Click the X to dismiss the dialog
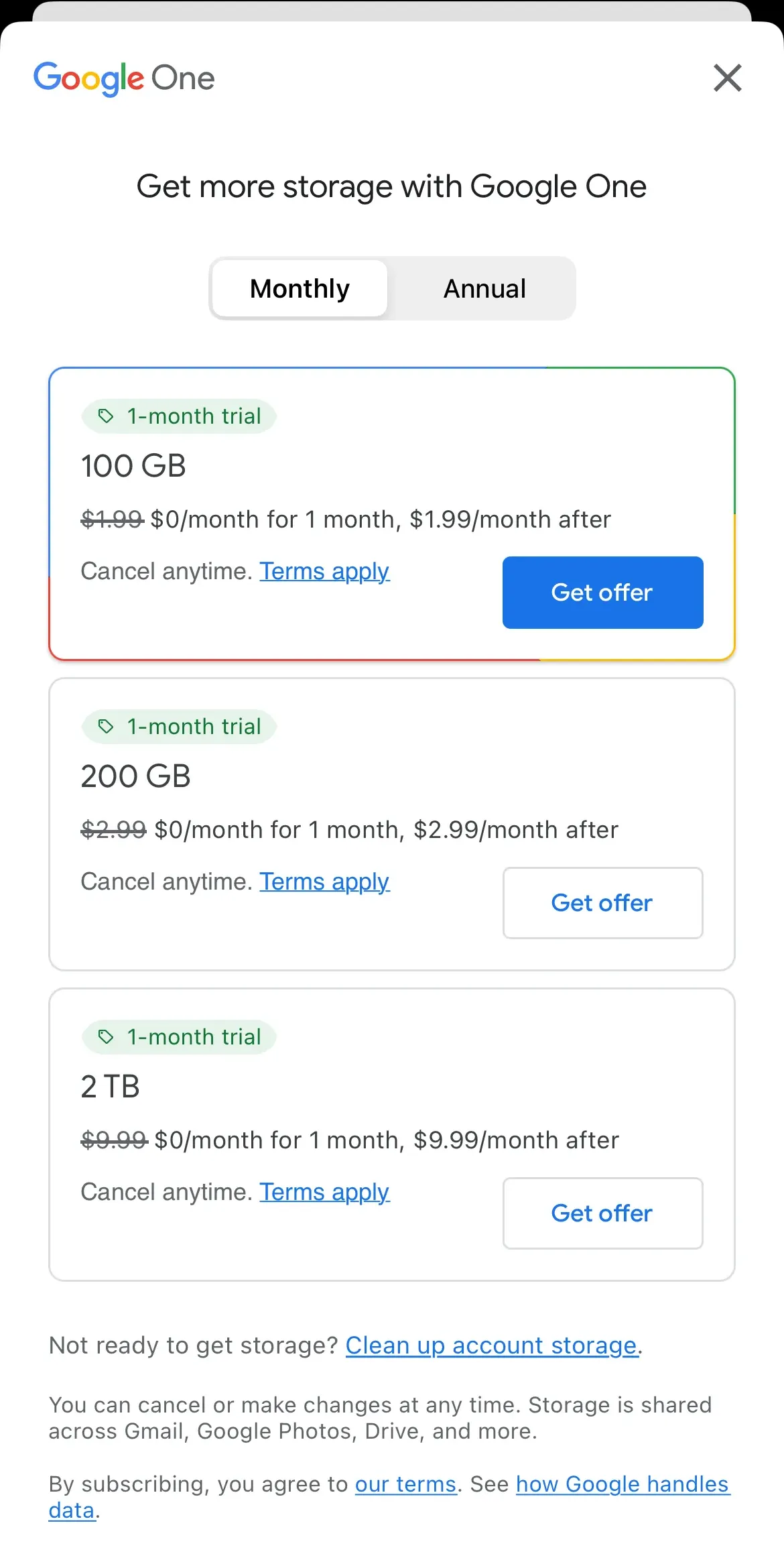Image resolution: width=784 pixels, height=1562 pixels. click(727, 77)
